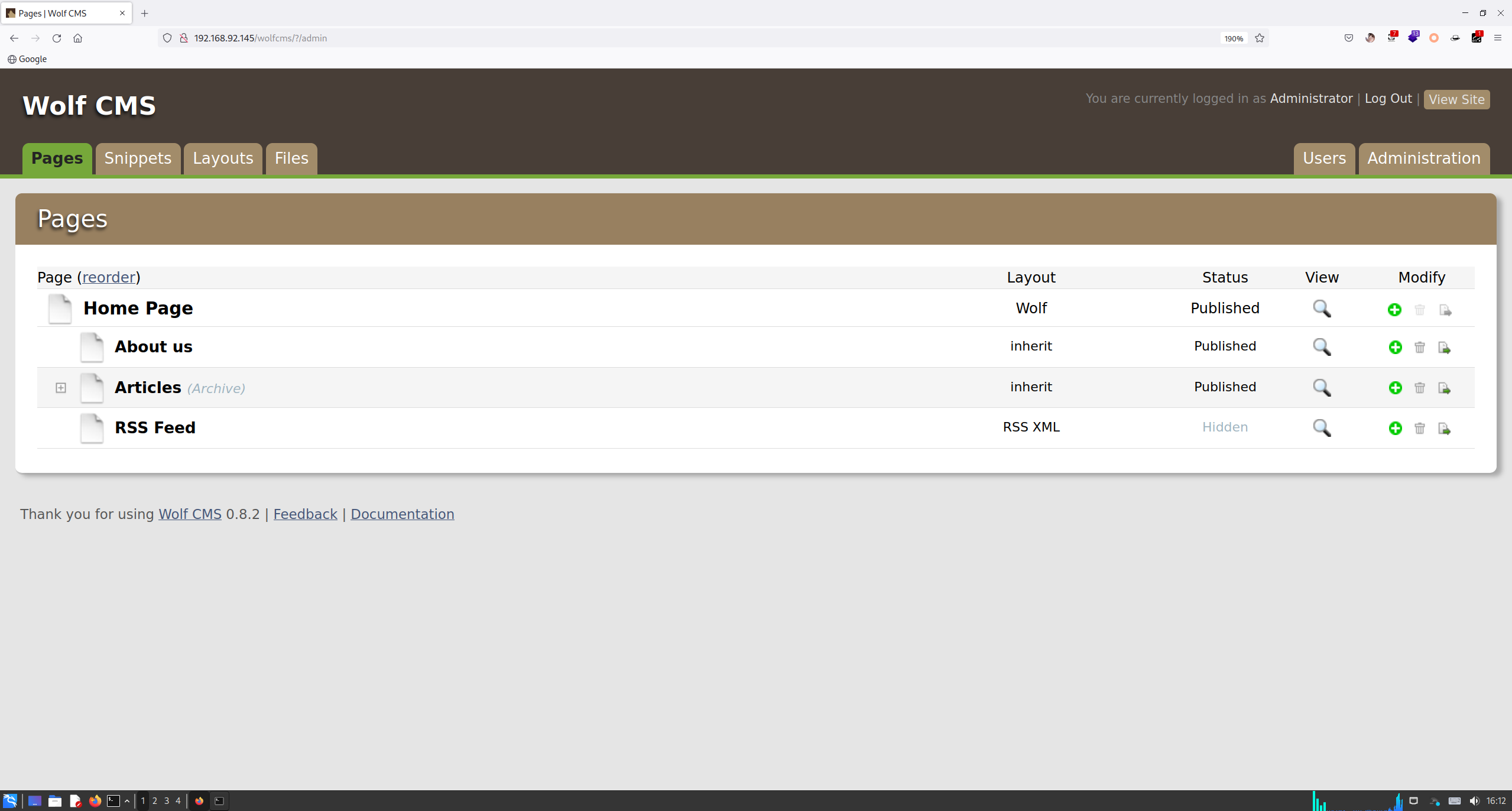
Task: Click the RSS XML layout cell
Action: point(1031,427)
